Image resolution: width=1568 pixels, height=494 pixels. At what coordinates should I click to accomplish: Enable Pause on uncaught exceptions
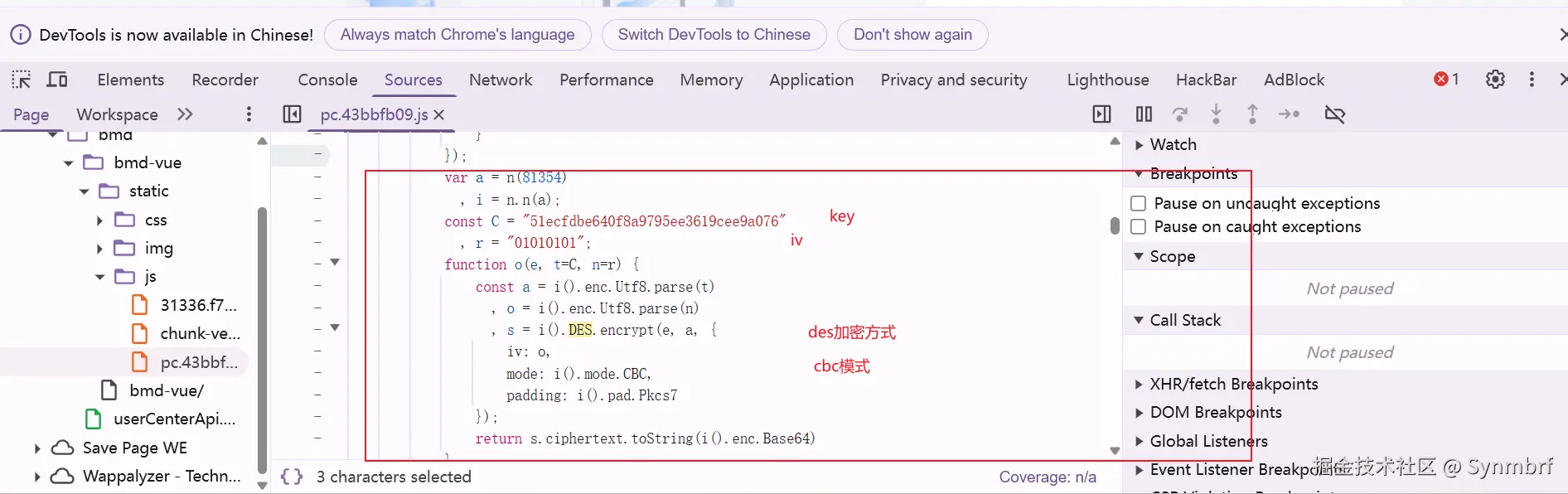coord(1138,203)
